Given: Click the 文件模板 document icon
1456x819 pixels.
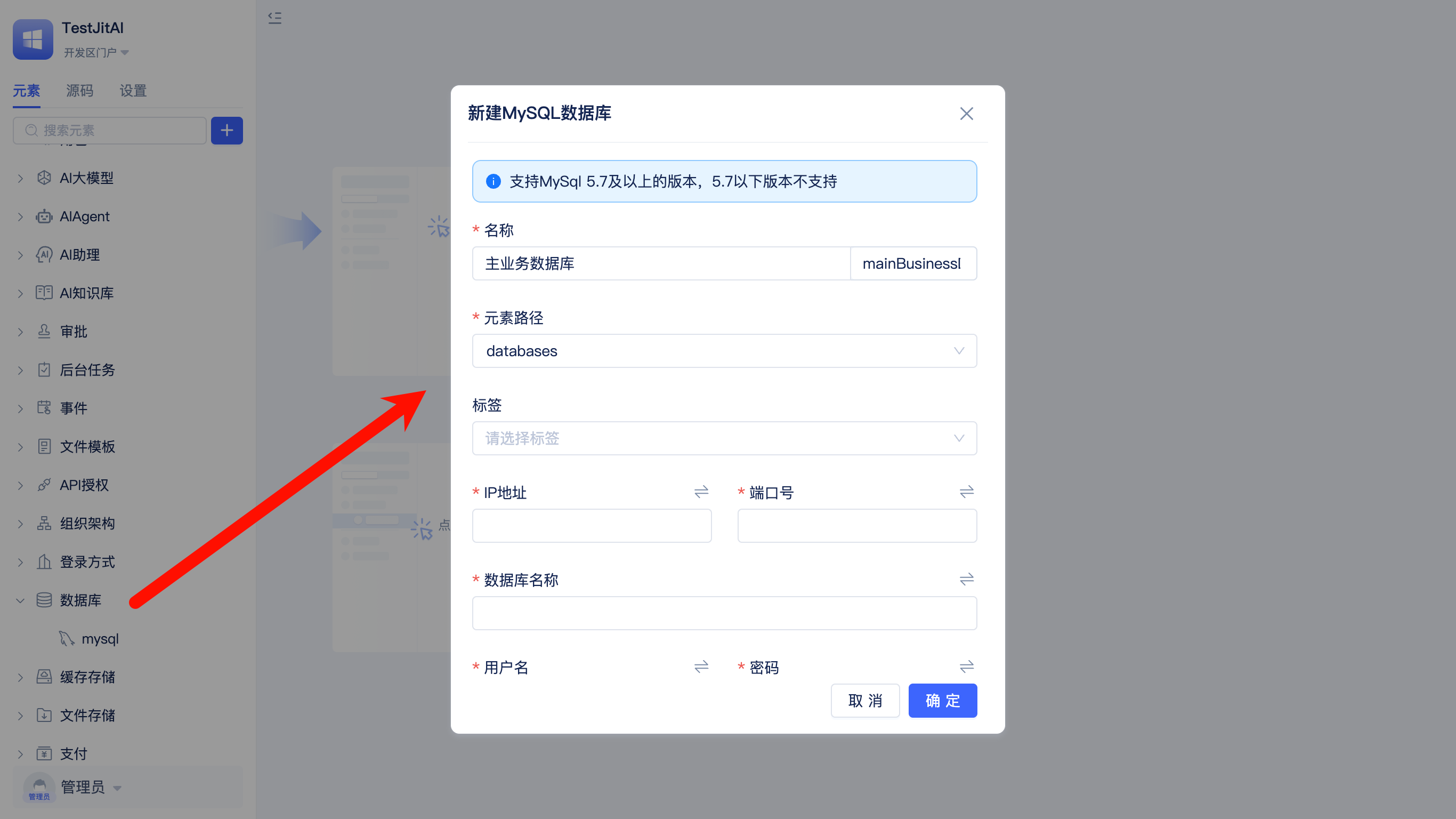Looking at the screenshot, I should click(44, 446).
